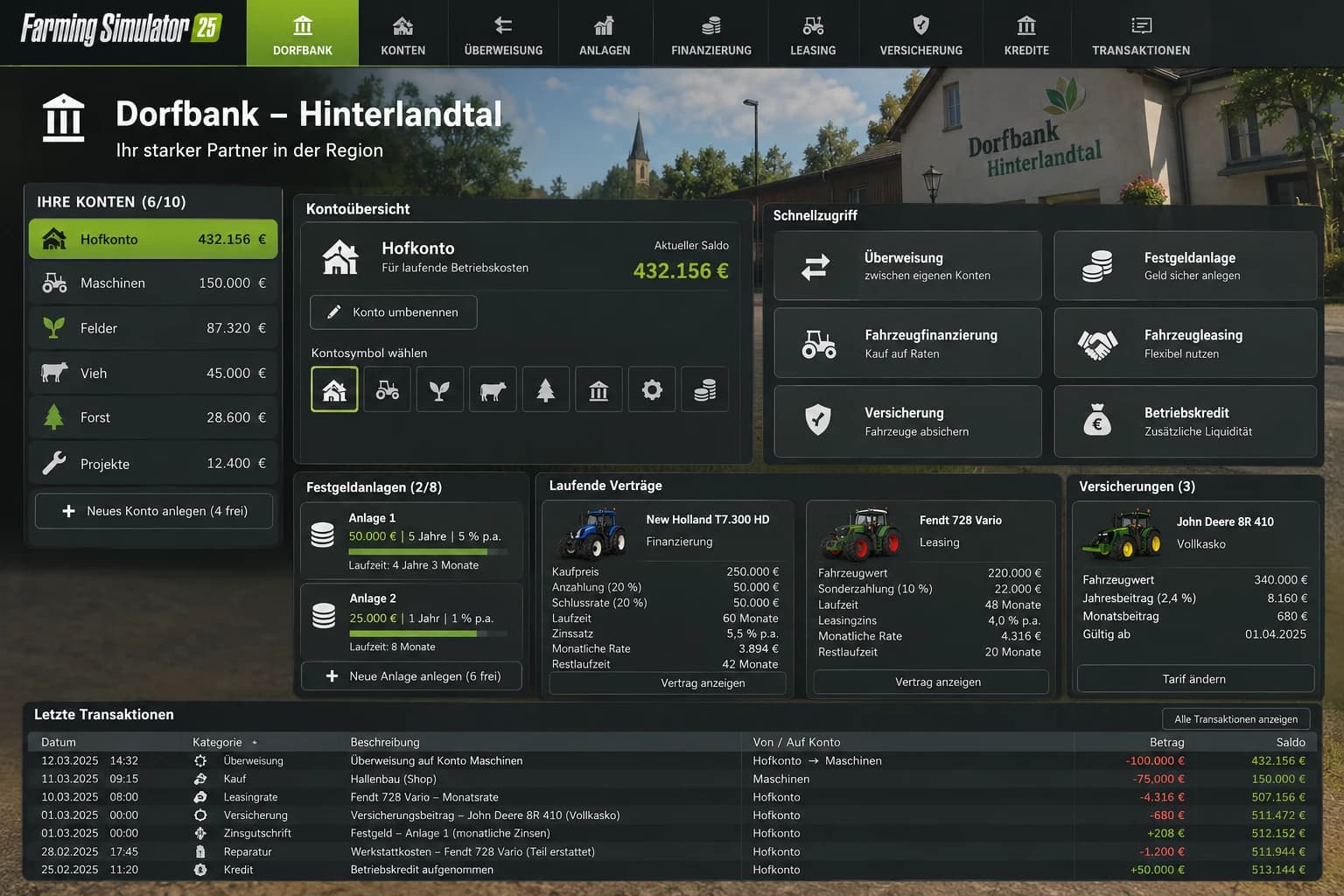Viewport: 1344px width, 896px height.
Task: Go to the Leasing tab
Action: [813, 33]
